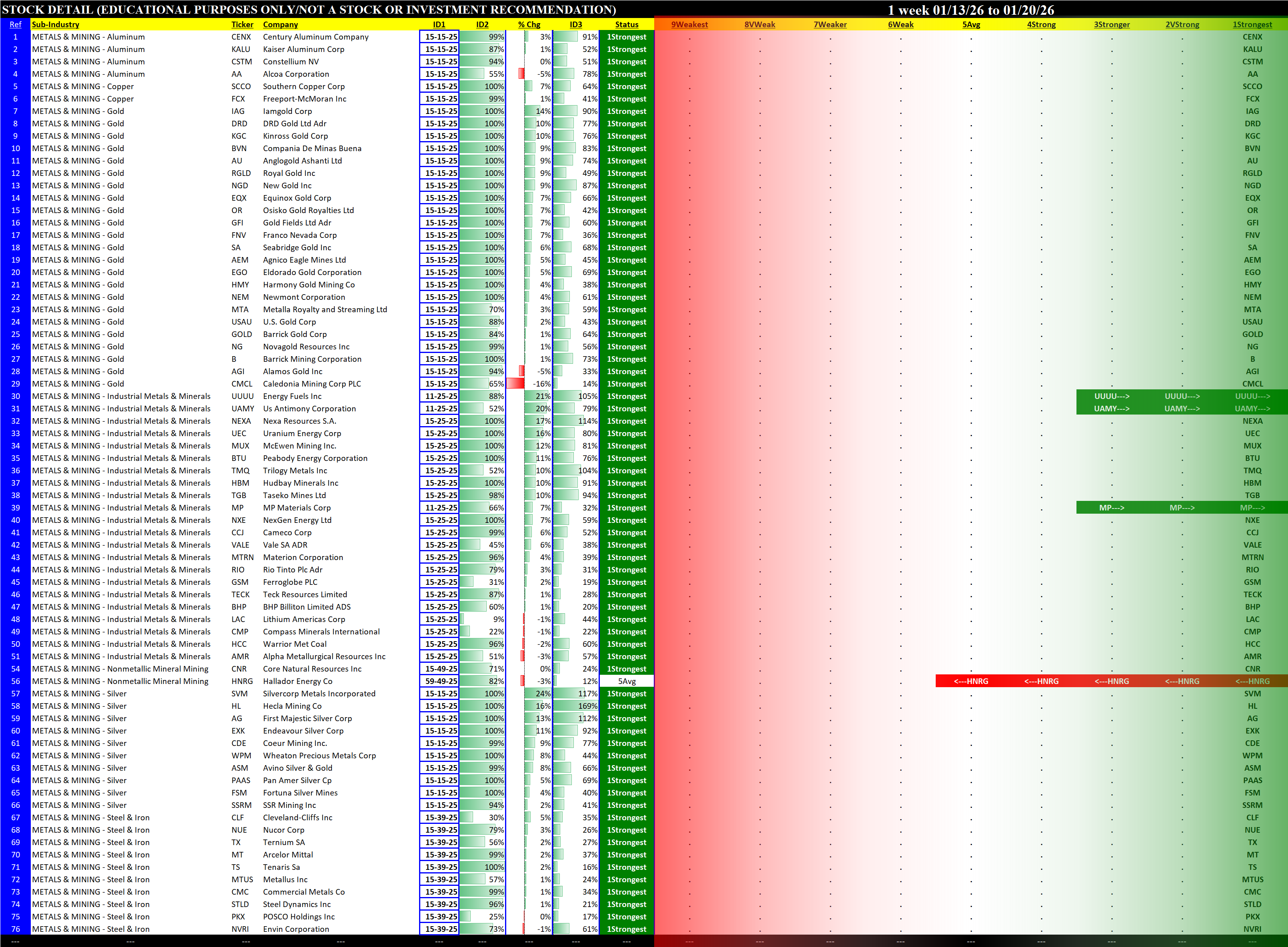Click ID1 cell 59-49-25 for HNRG
The image size is (1288, 947).
[440, 681]
